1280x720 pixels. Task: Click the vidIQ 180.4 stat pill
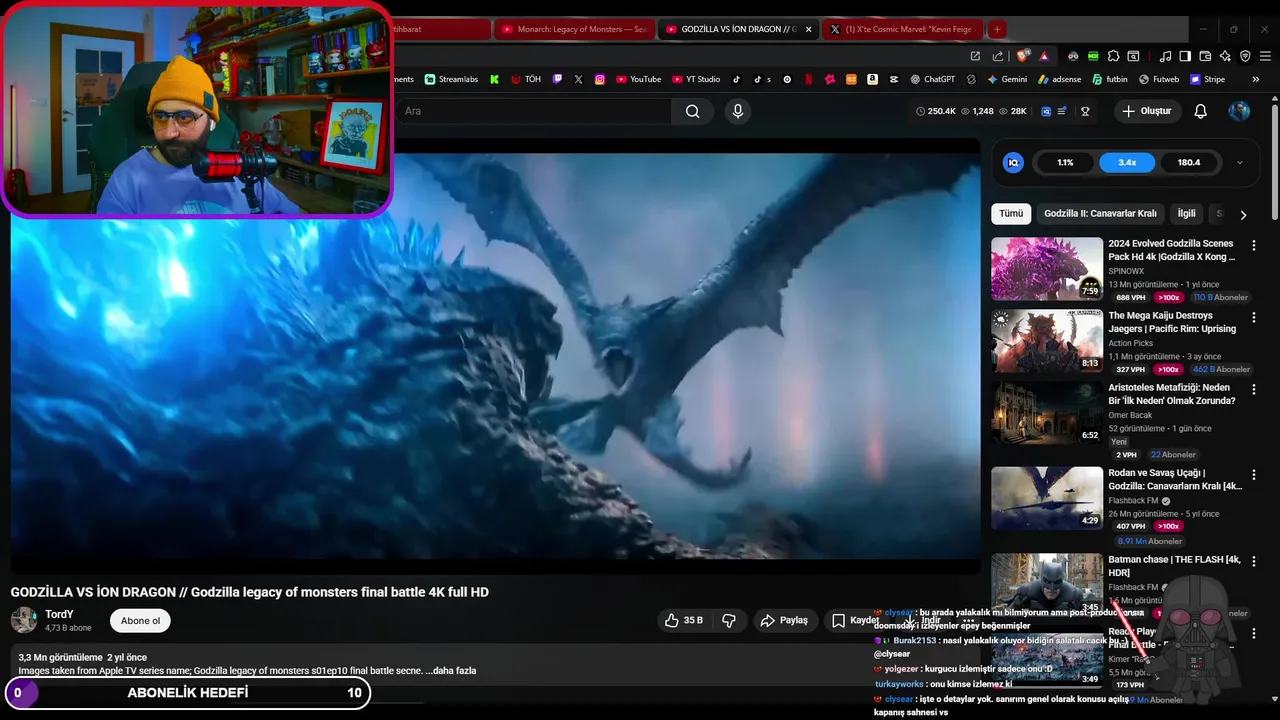1189,162
